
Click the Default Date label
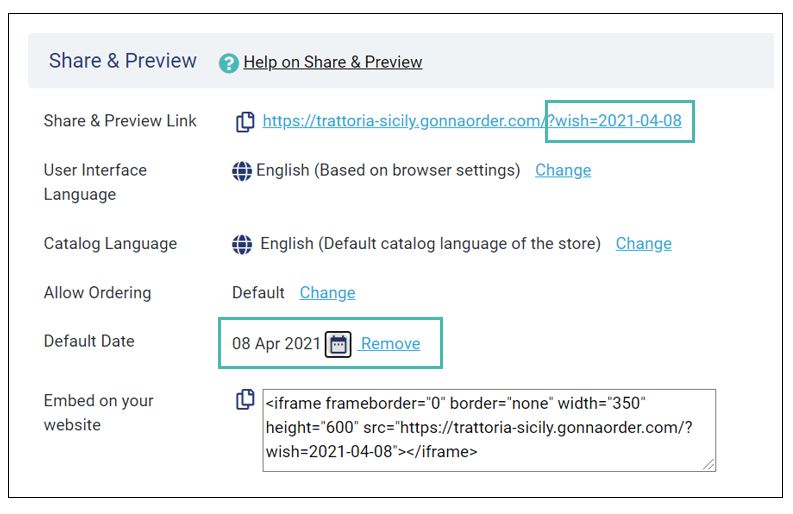[x=89, y=341]
